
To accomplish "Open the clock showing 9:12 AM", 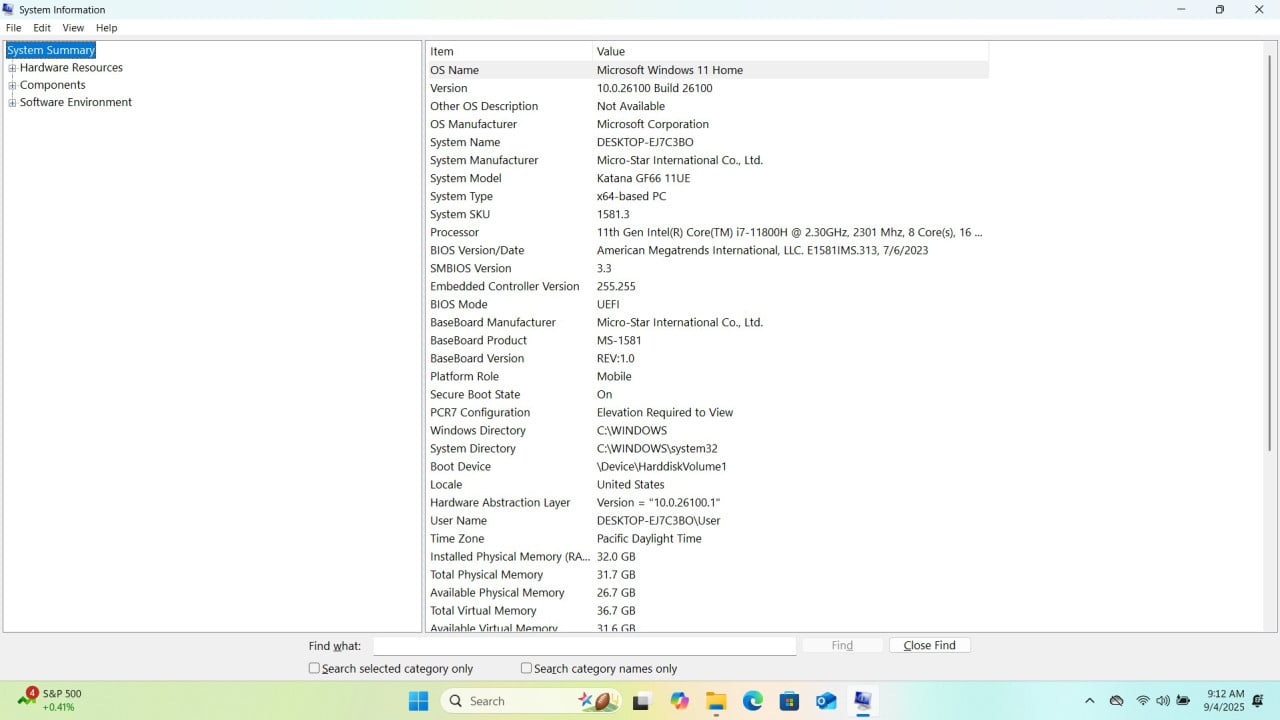I will [x=1225, y=700].
